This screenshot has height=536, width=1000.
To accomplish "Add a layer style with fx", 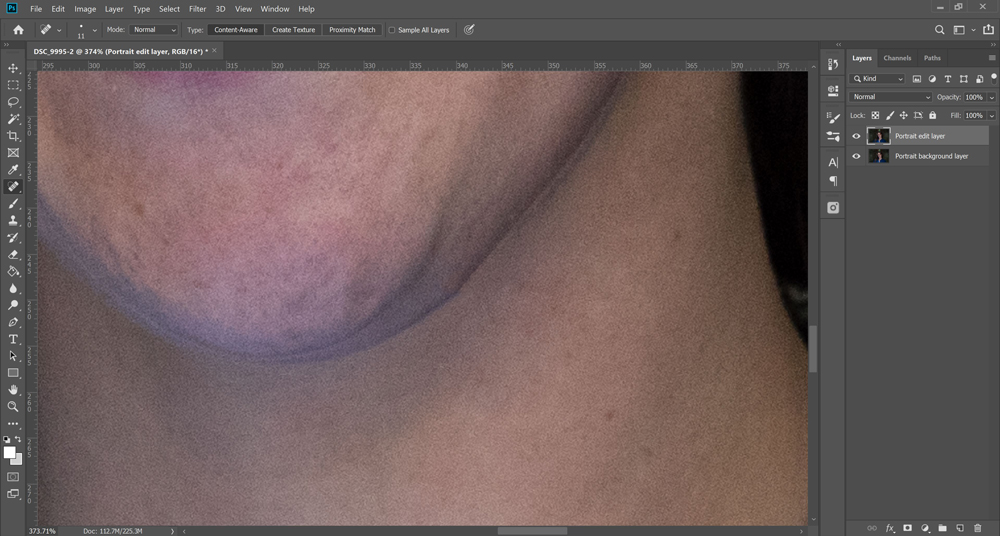I will pos(890,528).
